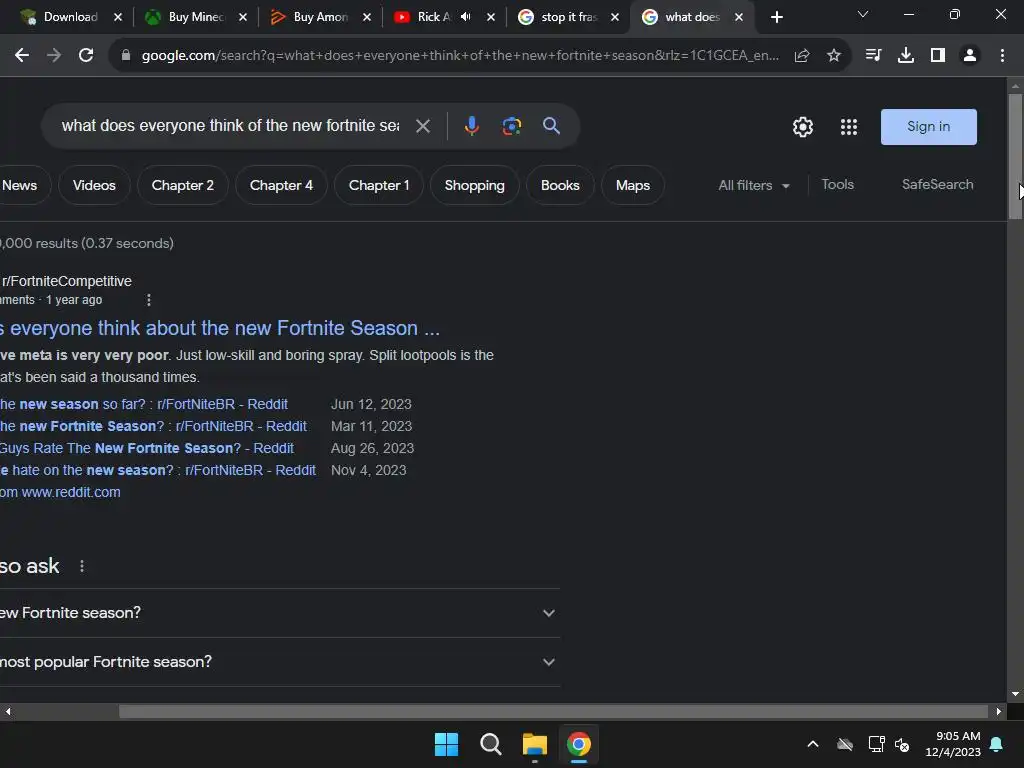Open the muted volume tray icon
The height and width of the screenshot is (768, 1024).
tap(902, 744)
